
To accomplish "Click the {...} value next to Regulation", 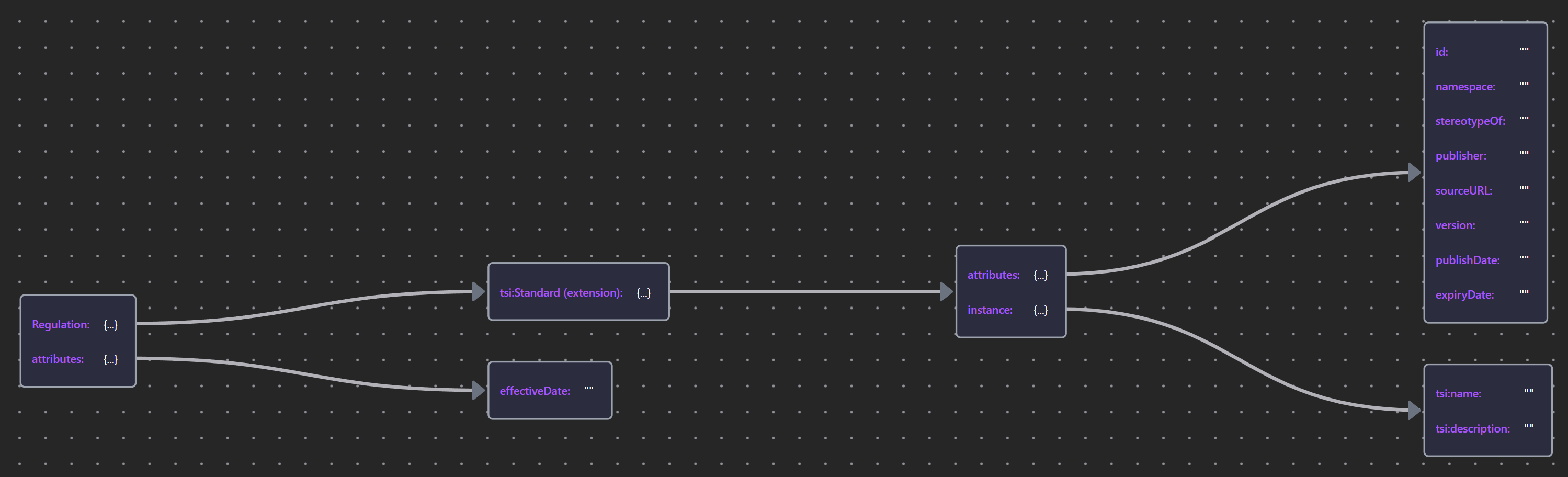I will [x=110, y=324].
